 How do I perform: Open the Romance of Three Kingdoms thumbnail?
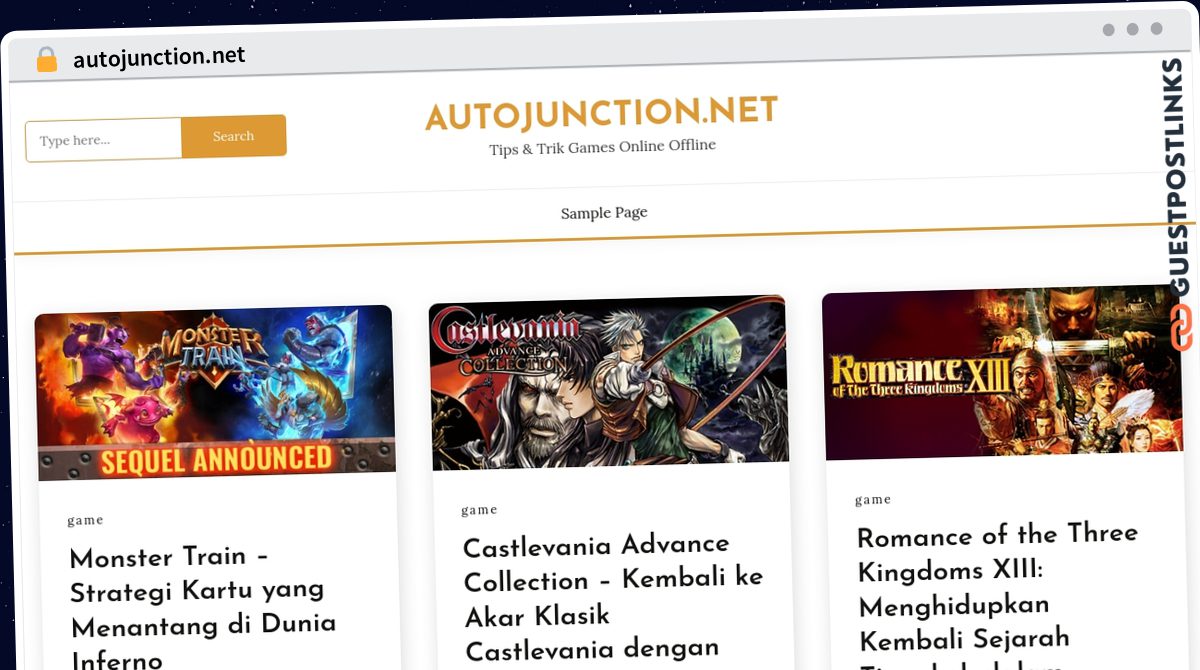[x=1002, y=372]
